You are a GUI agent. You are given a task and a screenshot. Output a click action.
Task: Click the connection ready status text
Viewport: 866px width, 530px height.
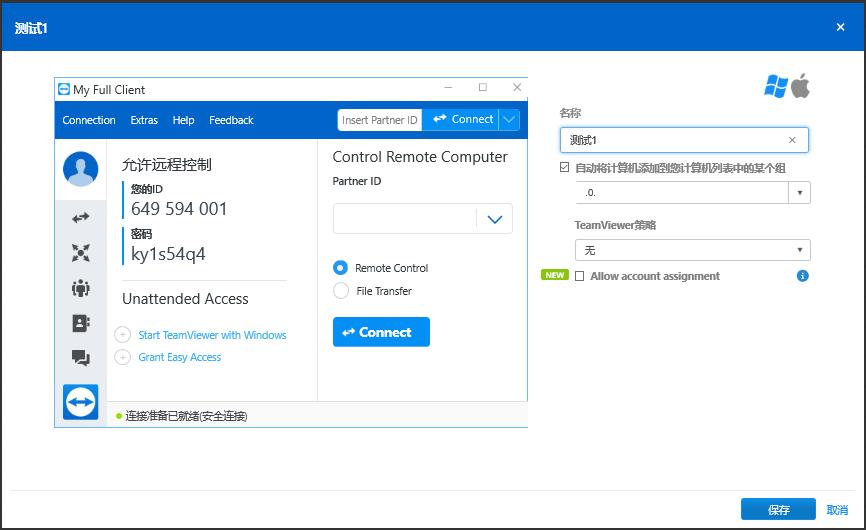[186, 416]
